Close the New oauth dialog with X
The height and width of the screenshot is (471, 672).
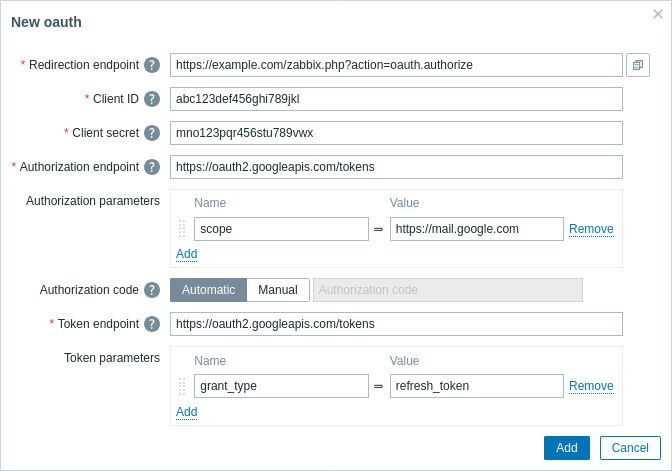click(658, 13)
